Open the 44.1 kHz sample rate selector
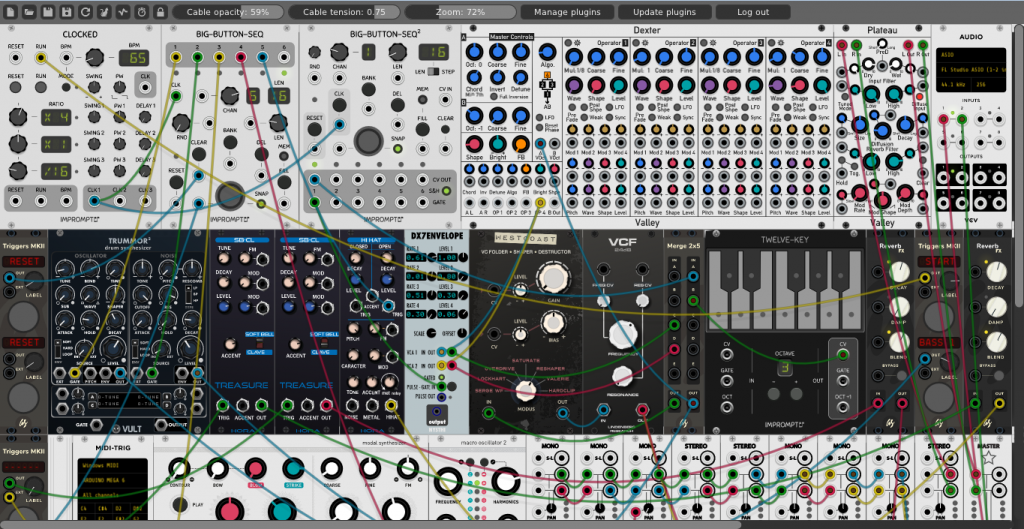 954,85
